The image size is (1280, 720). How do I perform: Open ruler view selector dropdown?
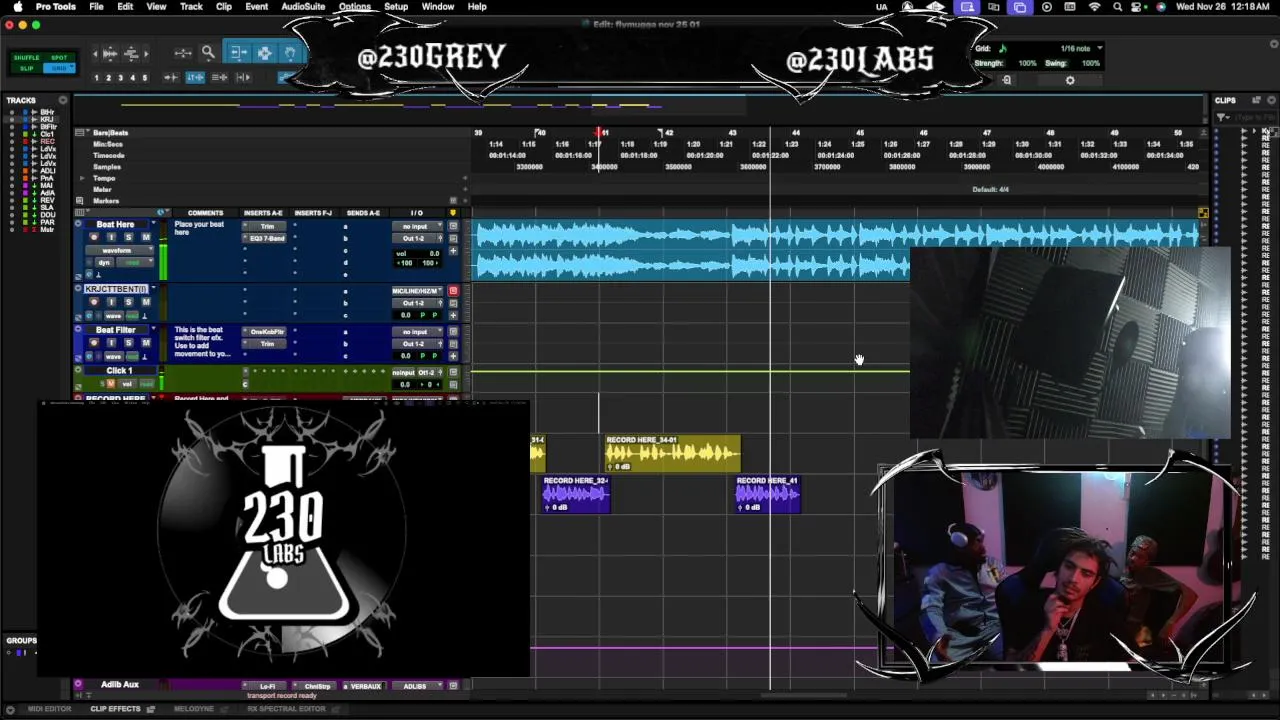(x=80, y=133)
